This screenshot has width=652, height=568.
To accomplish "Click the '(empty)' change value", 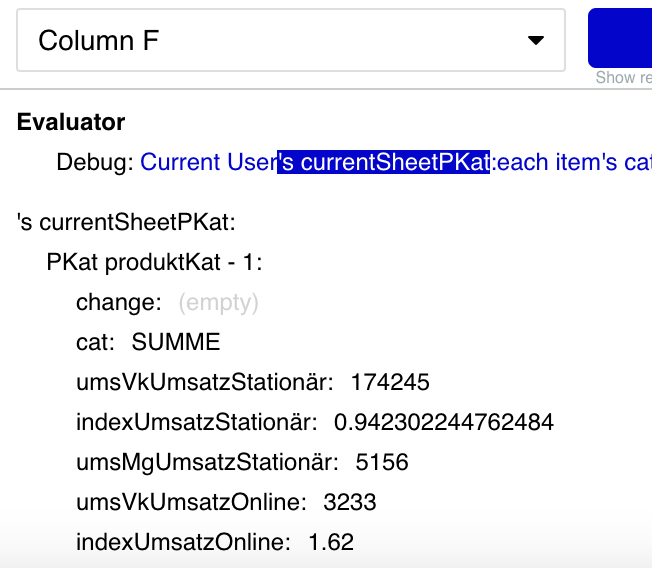I will tap(218, 302).
